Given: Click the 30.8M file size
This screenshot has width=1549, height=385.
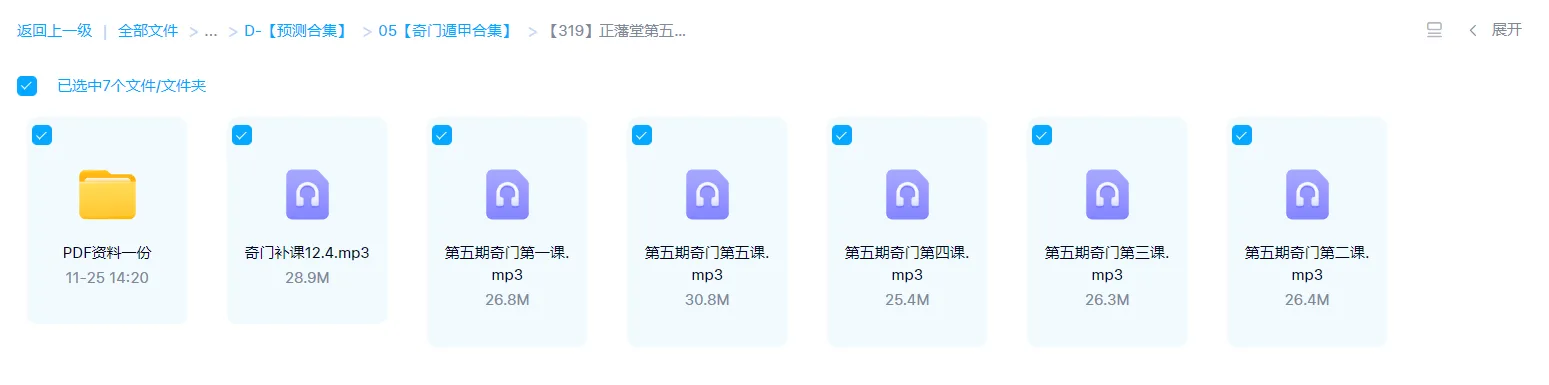Looking at the screenshot, I should point(707,300).
